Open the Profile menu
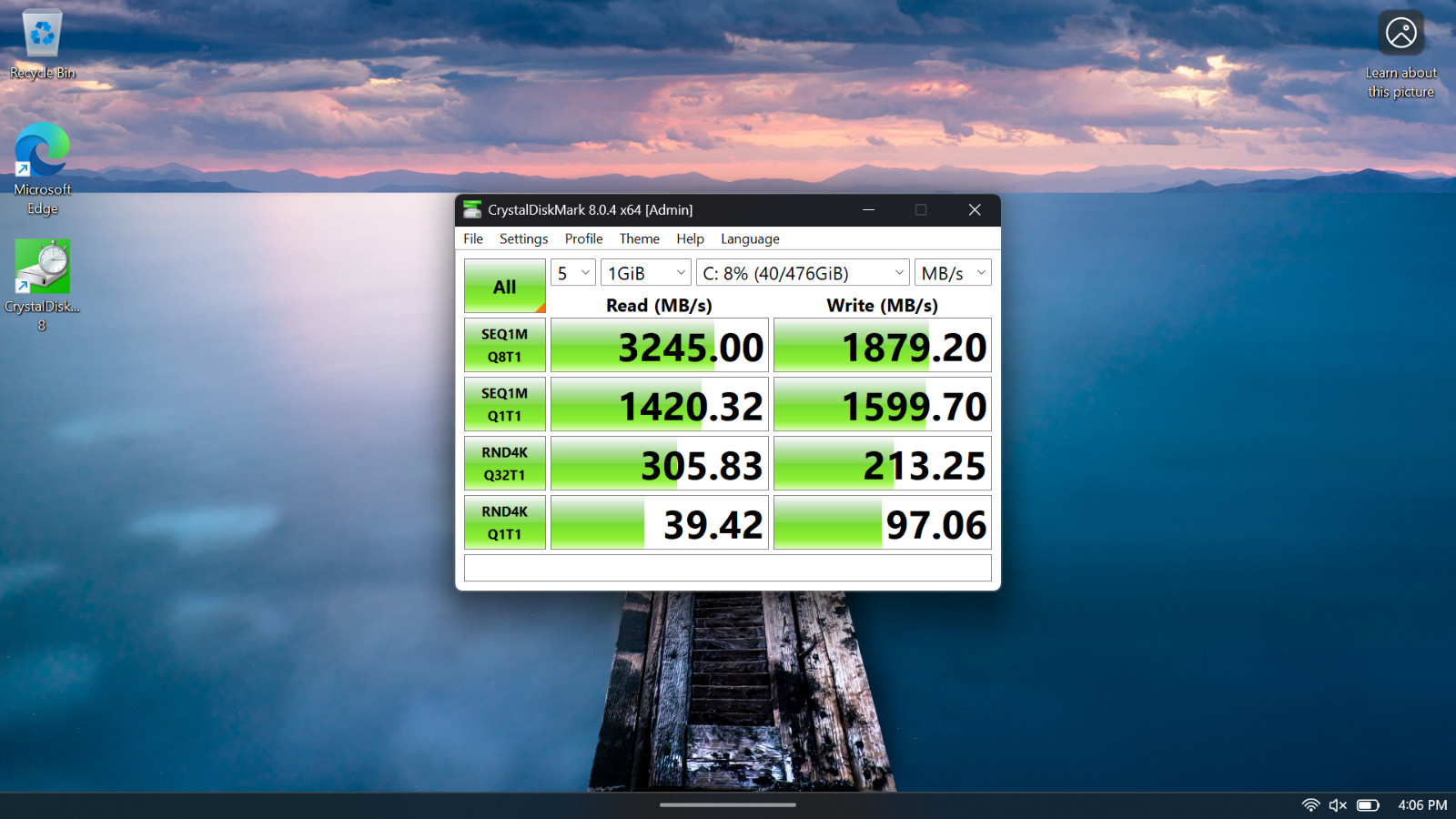 coord(583,238)
